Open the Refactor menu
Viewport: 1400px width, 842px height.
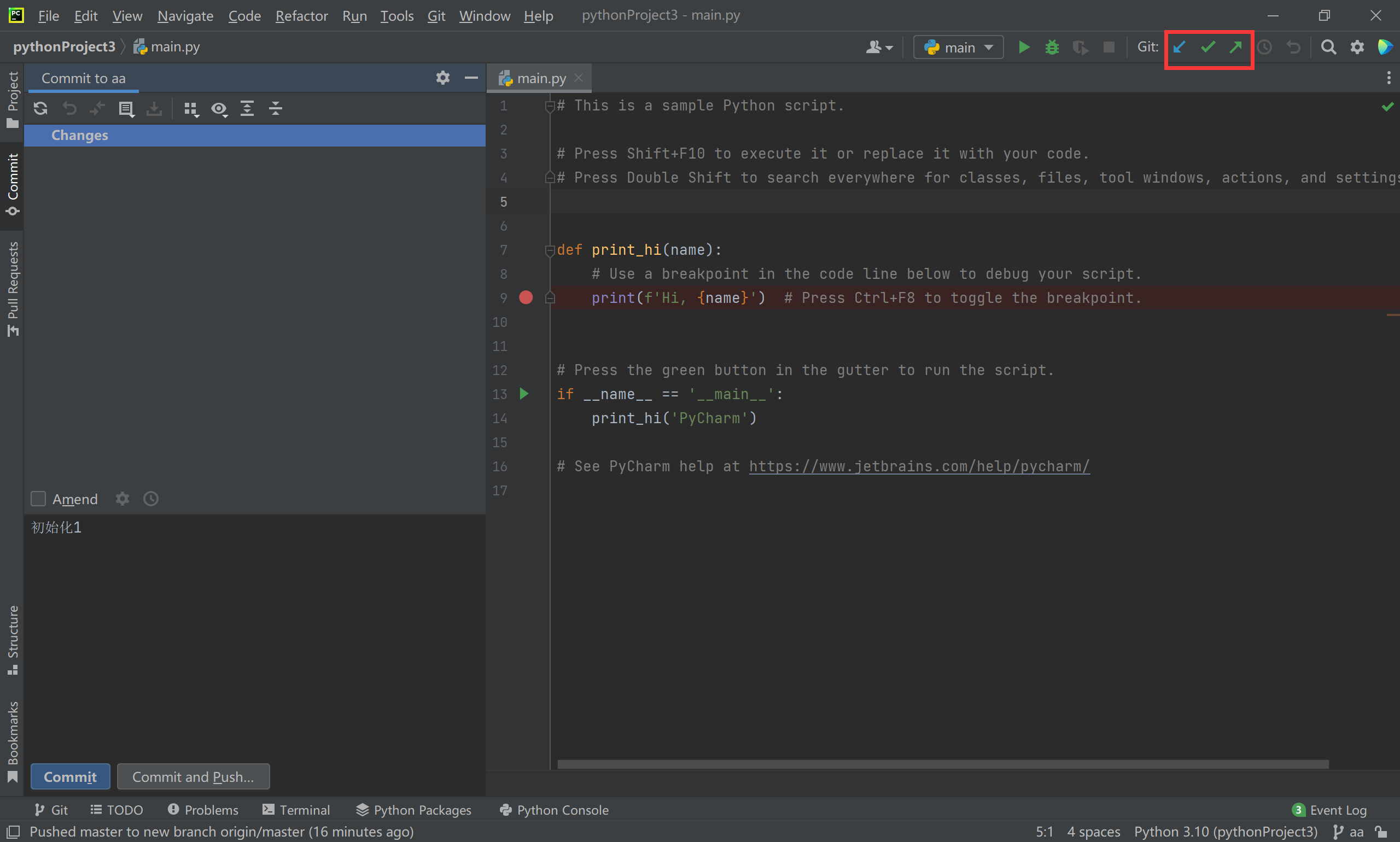pos(301,16)
